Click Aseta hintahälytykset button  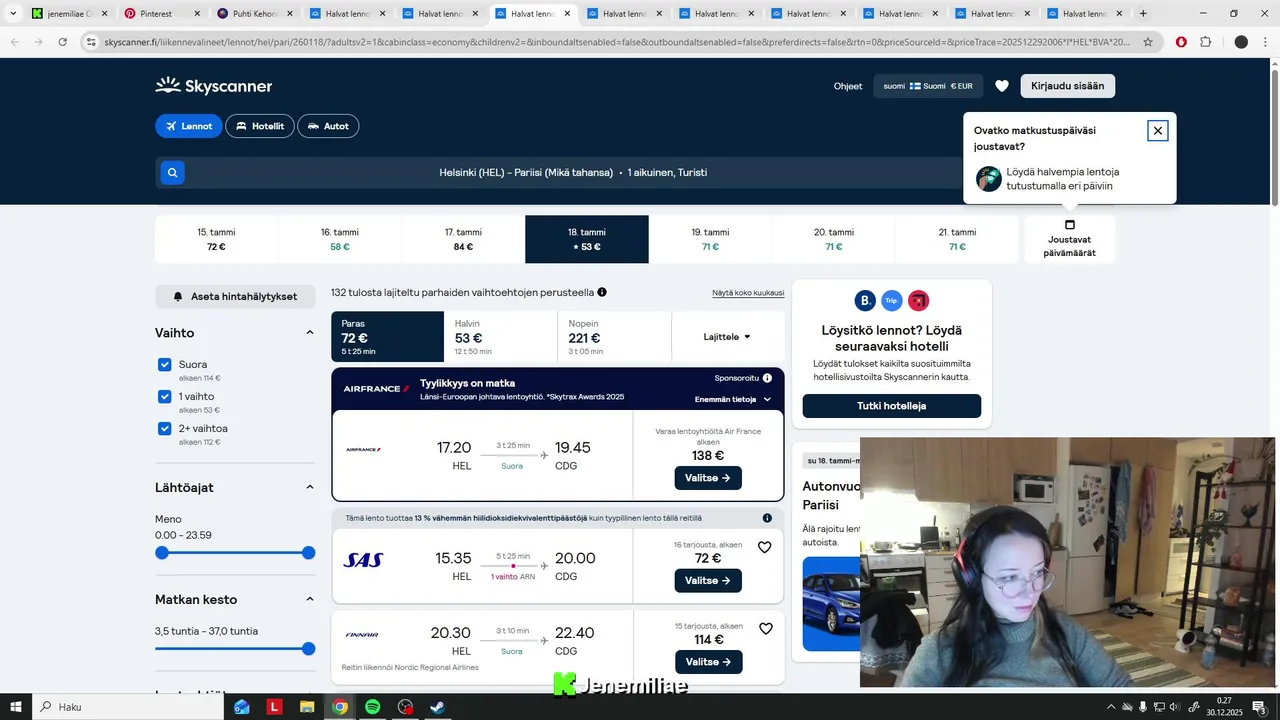[235, 297]
